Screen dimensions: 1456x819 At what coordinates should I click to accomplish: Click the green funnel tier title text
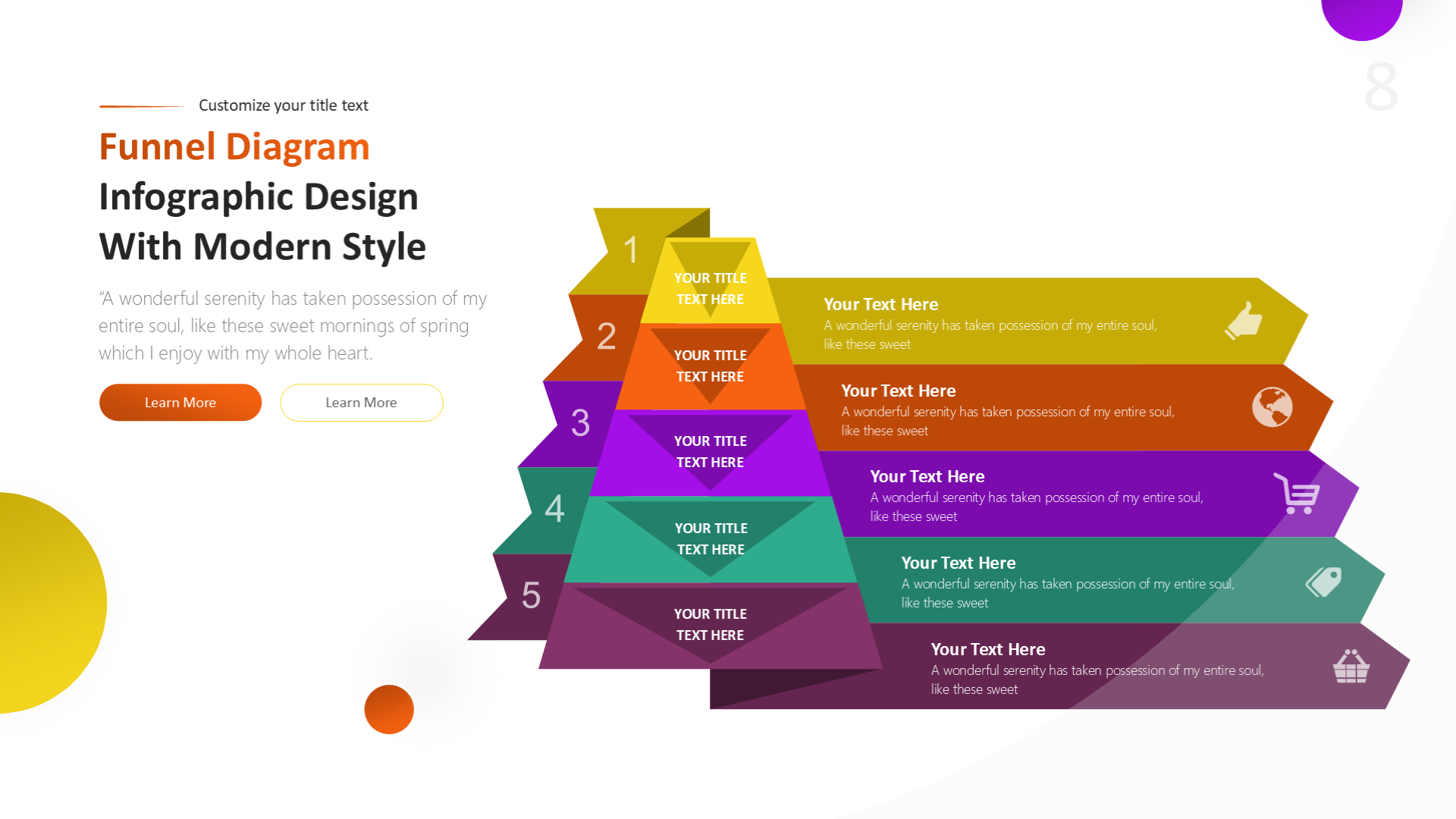[x=711, y=538]
